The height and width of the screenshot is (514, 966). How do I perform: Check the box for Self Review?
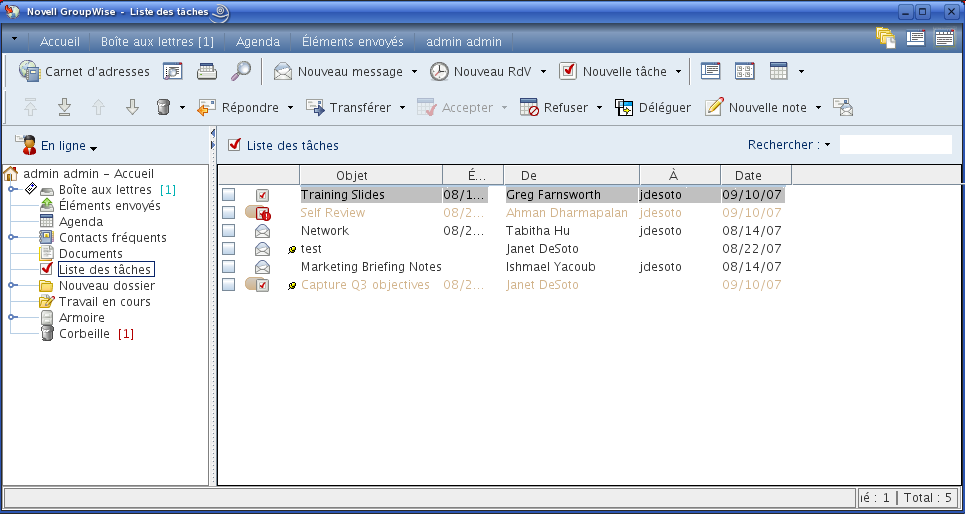[229, 213]
